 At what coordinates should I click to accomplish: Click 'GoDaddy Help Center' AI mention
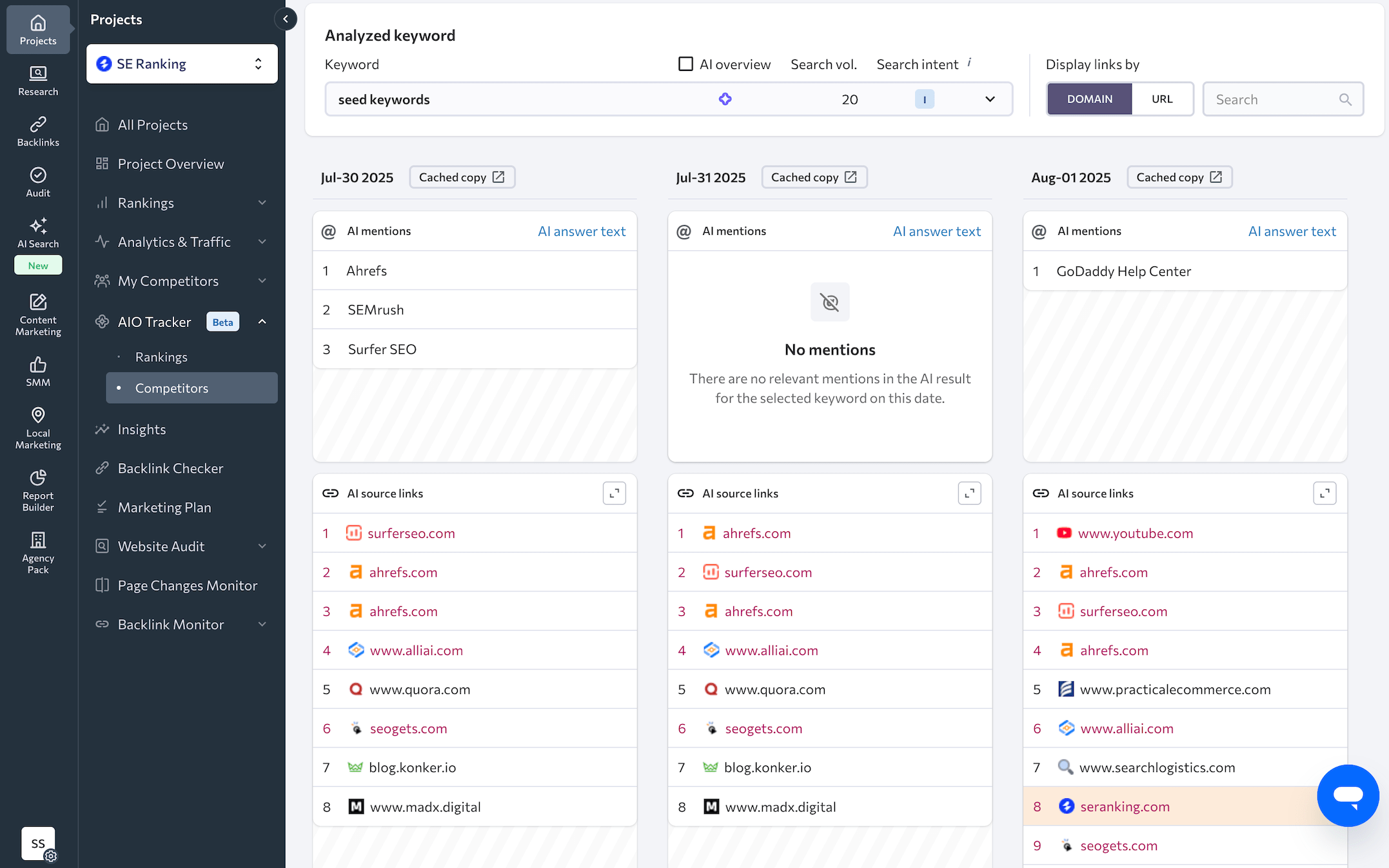[x=1123, y=271]
